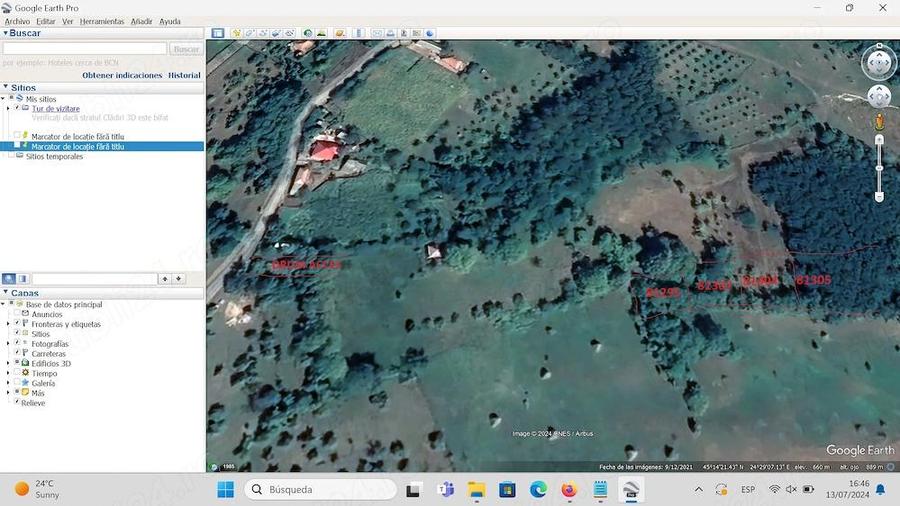The image size is (900, 506).
Task: Click the Obtener indicaciones link
Action: pos(122,75)
